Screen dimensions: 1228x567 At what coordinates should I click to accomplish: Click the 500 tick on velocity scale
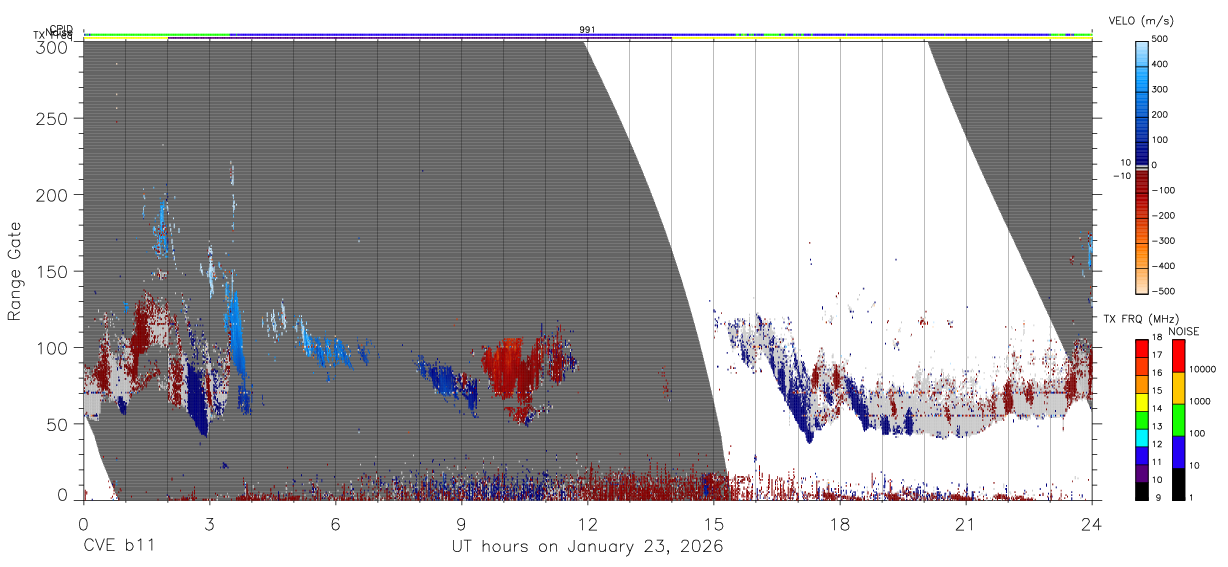point(1162,40)
